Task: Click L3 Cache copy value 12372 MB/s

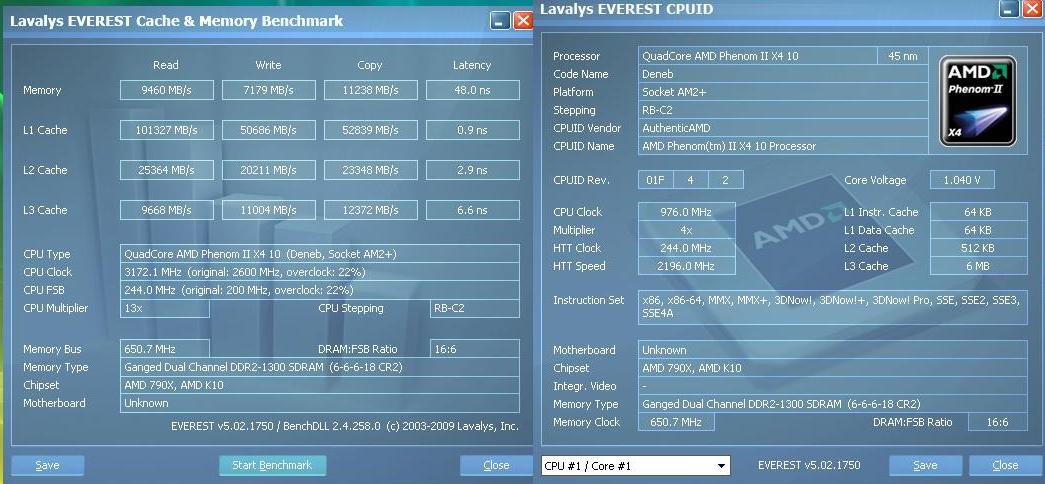Action: [x=371, y=210]
